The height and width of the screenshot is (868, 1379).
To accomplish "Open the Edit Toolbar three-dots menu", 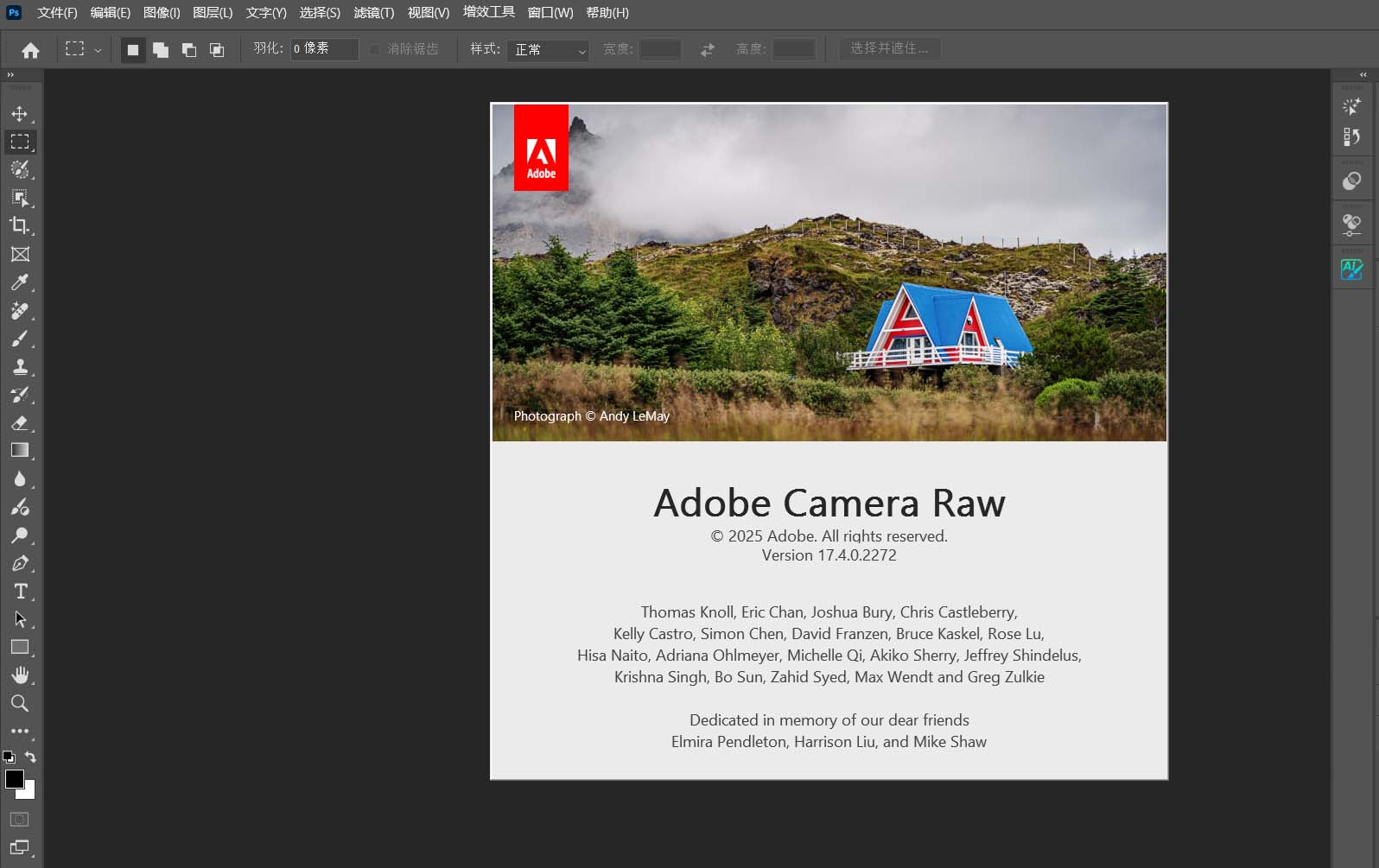I will (x=20, y=731).
